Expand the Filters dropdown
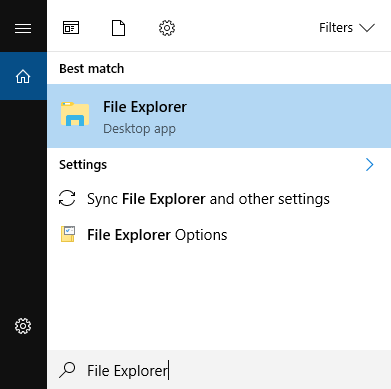Screen dimensions: 391x389 tap(347, 28)
